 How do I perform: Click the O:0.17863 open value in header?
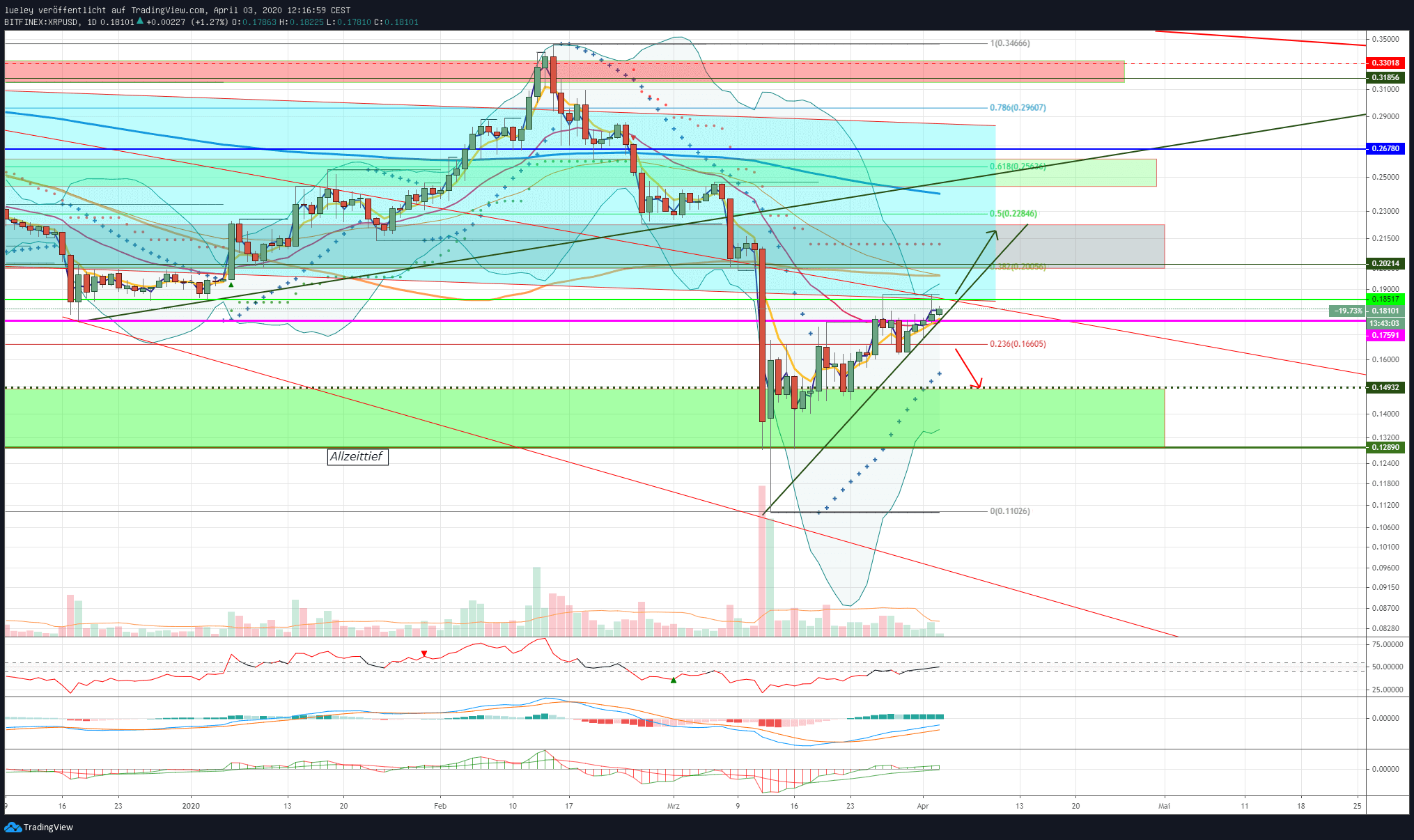[x=254, y=22]
